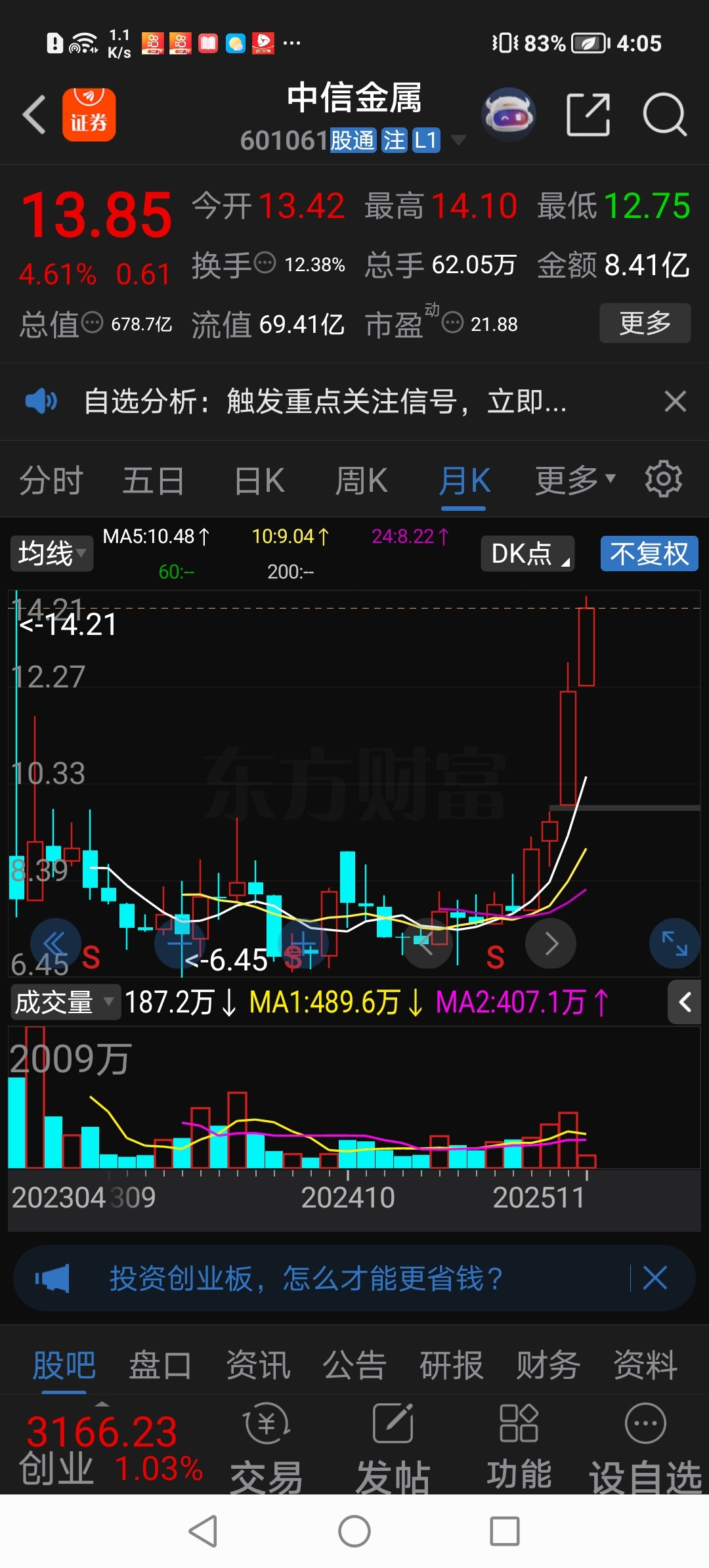Open the 自选分析 signal notice

click(325, 401)
